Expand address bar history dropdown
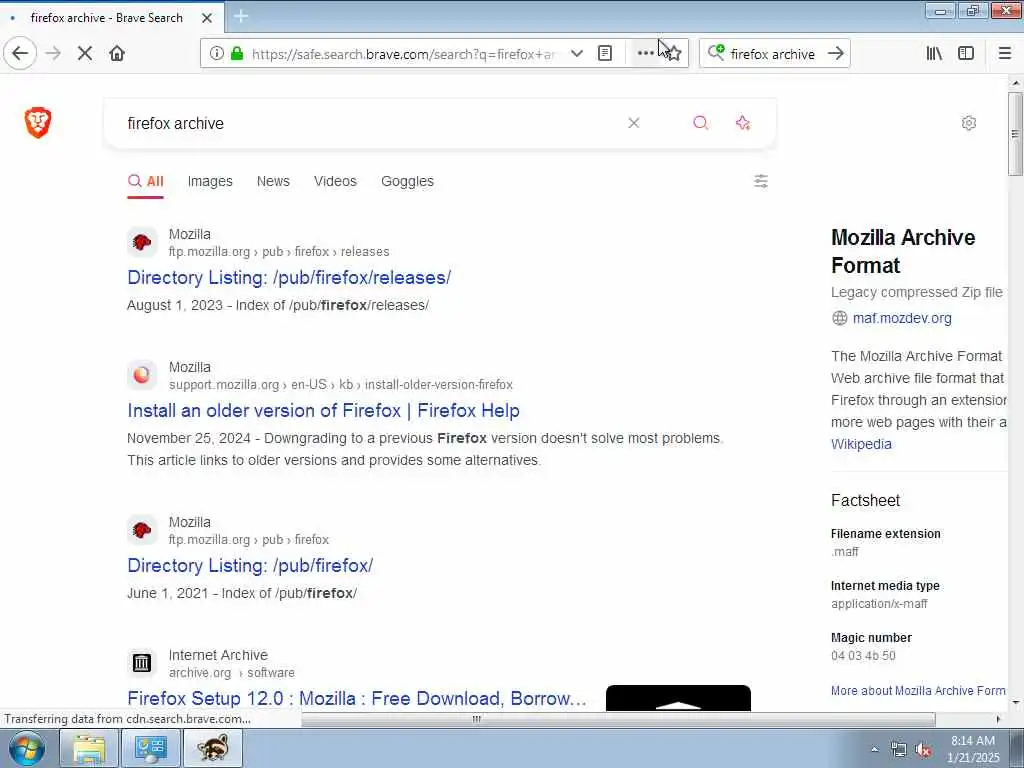1024x768 pixels. point(577,54)
